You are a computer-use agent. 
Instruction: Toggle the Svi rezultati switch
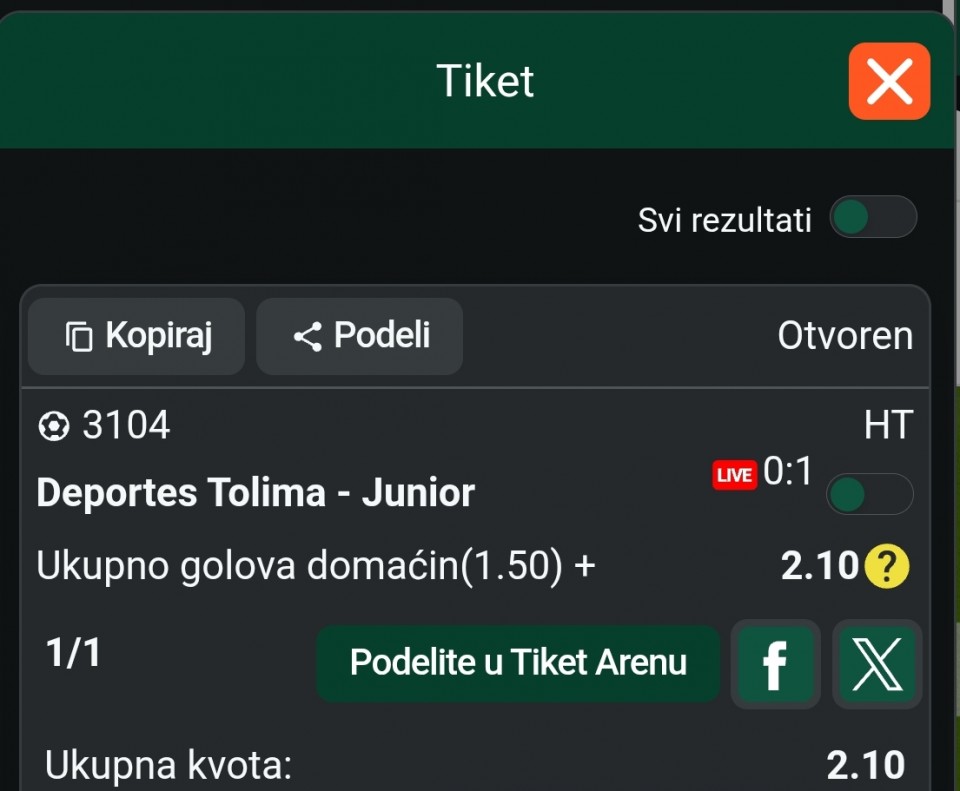(x=872, y=217)
